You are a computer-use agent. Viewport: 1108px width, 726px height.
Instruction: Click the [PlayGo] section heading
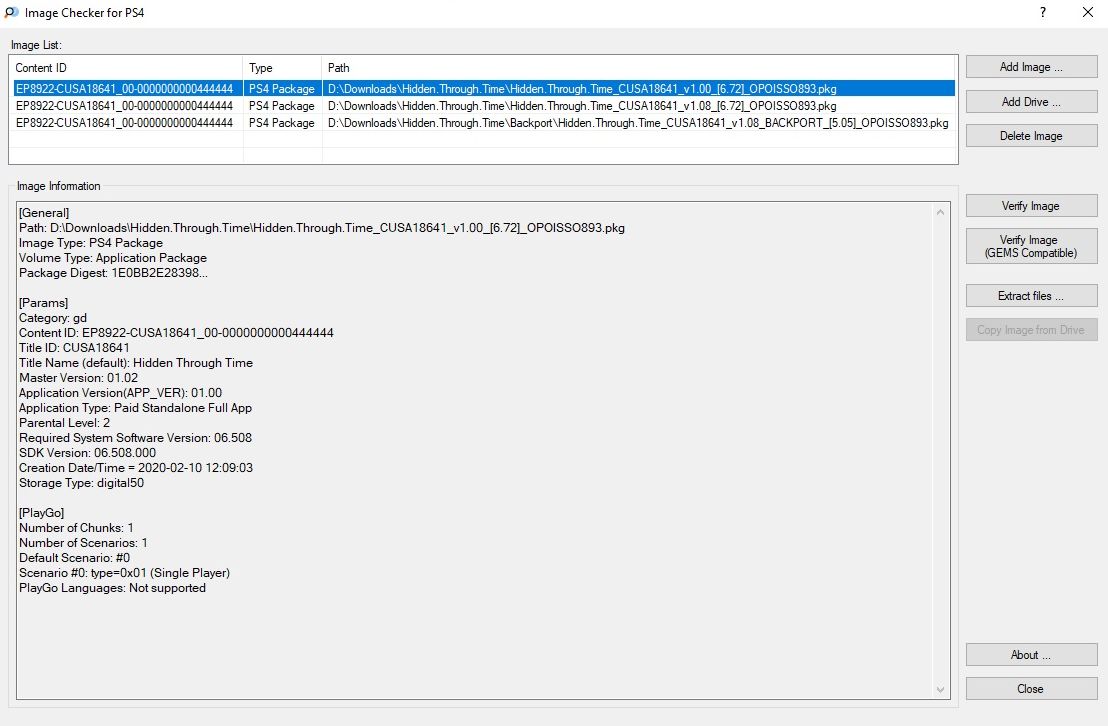coord(41,513)
